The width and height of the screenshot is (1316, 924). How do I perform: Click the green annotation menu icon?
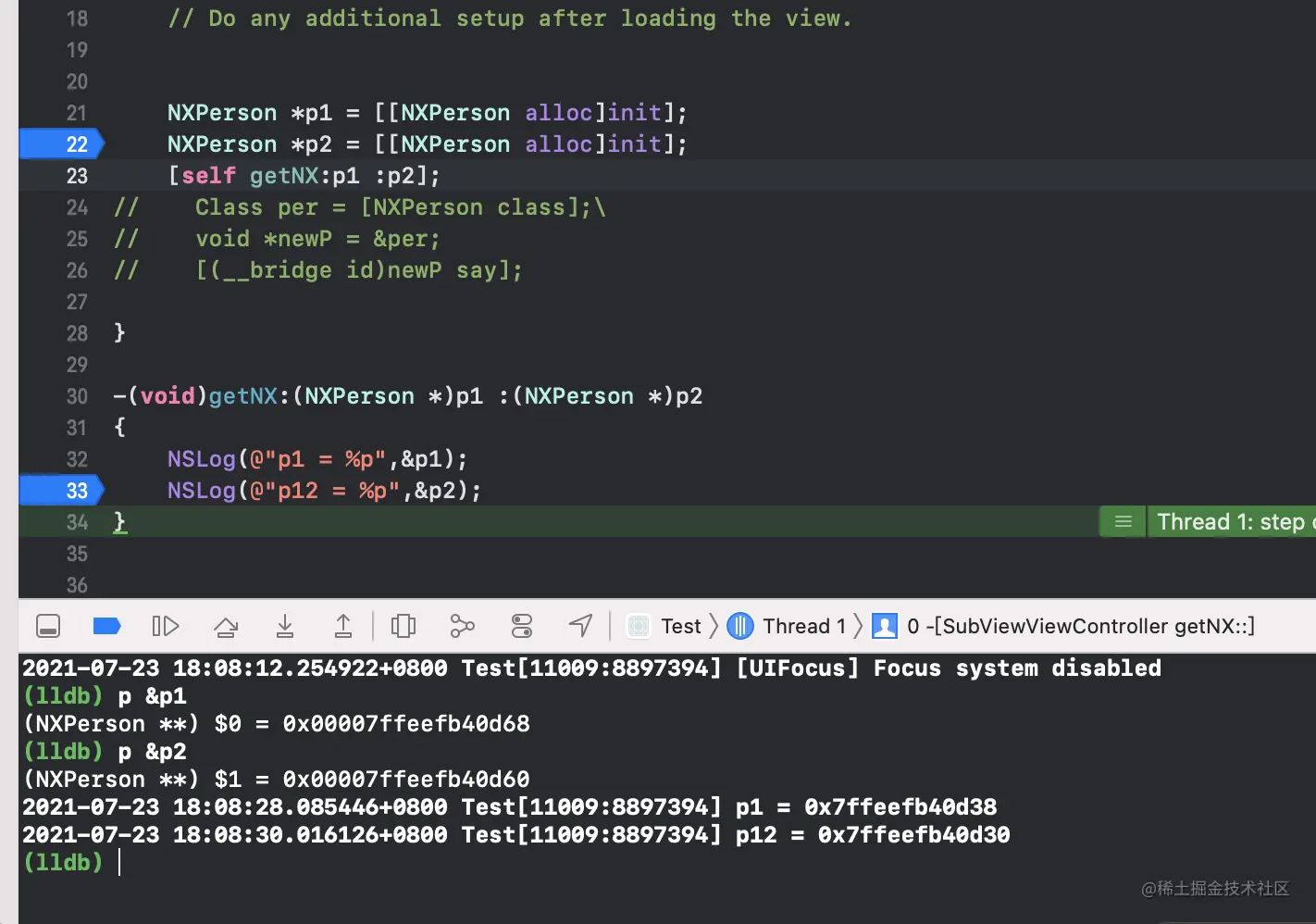[x=1123, y=522]
